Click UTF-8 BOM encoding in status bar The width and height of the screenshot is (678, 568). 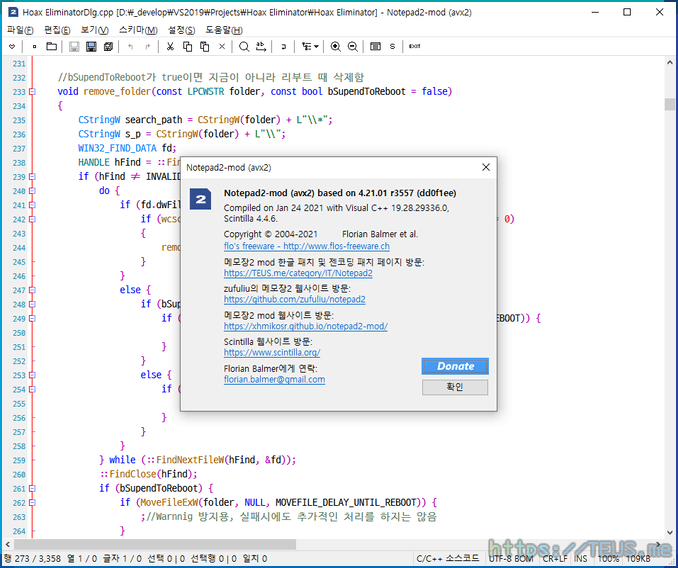click(x=511, y=558)
